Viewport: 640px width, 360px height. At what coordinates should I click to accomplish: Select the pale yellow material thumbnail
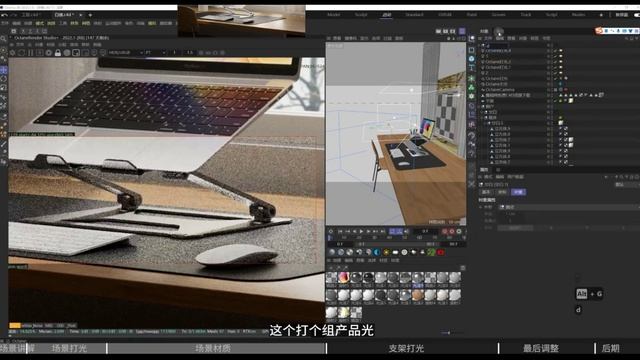pos(344,312)
